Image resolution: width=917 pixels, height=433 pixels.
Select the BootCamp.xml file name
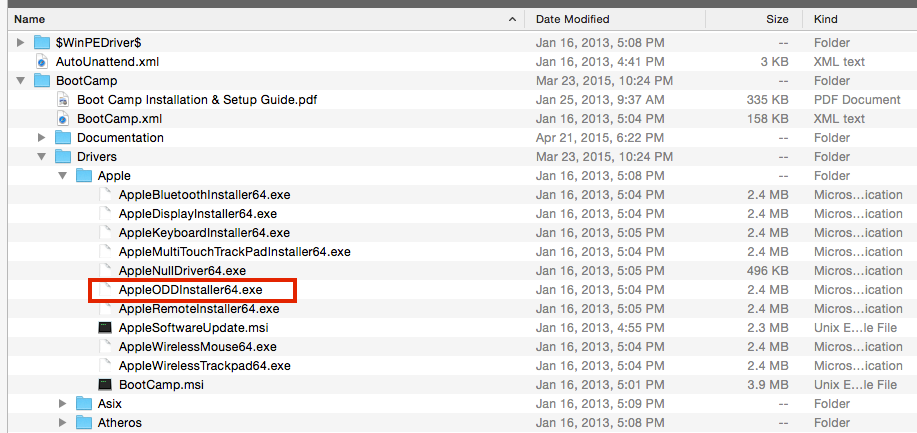pos(119,119)
